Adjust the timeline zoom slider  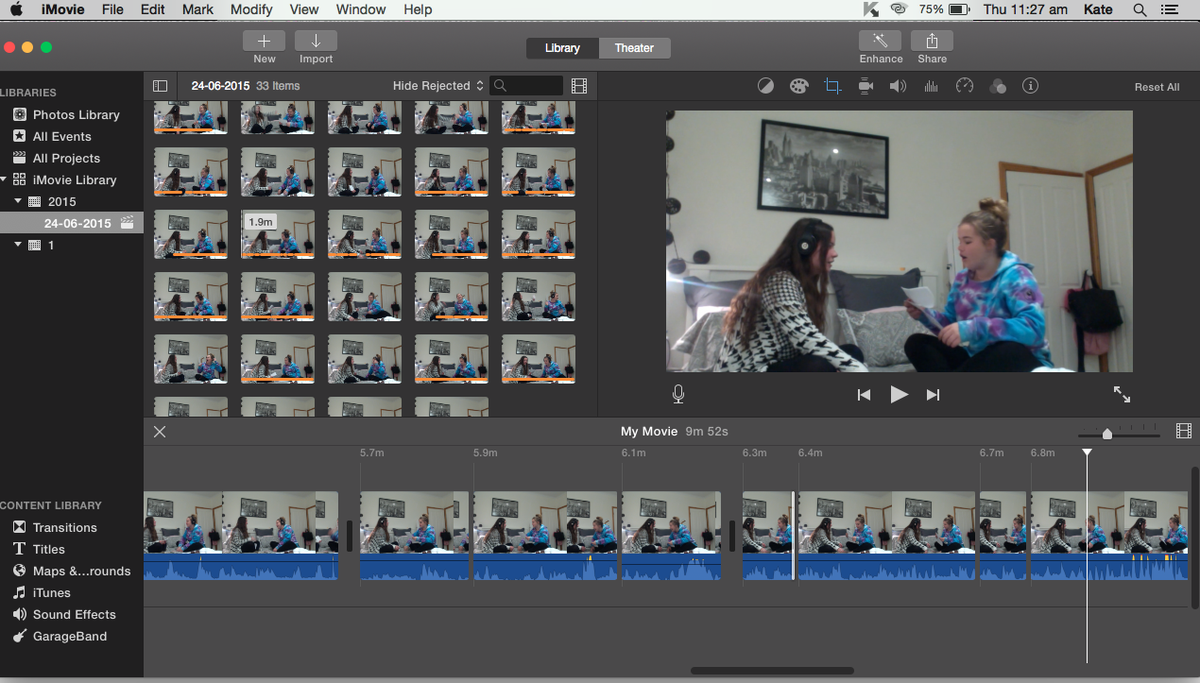[x=1107, y=433]
